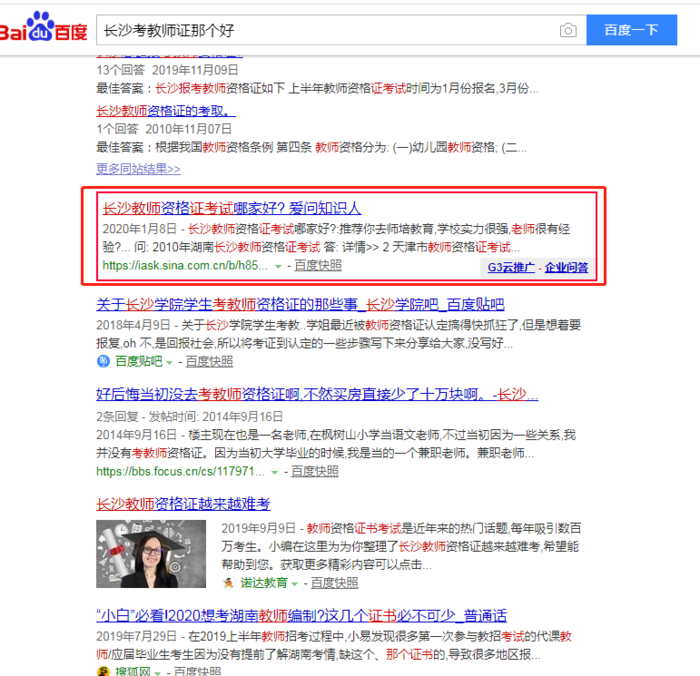Open the 更多同站结果>> link

(138, 169)
